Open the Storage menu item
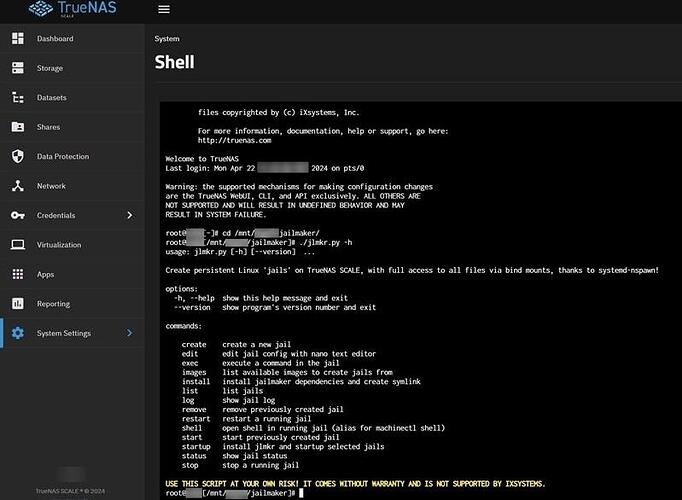 (50, 68)
